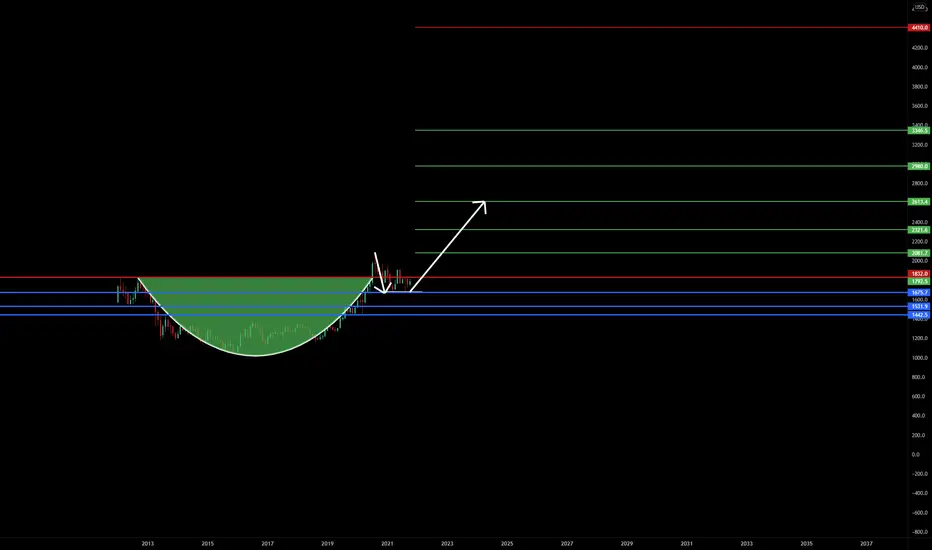
Task: Select the green horizontal line at 2081.7
Action: [661, 253]
